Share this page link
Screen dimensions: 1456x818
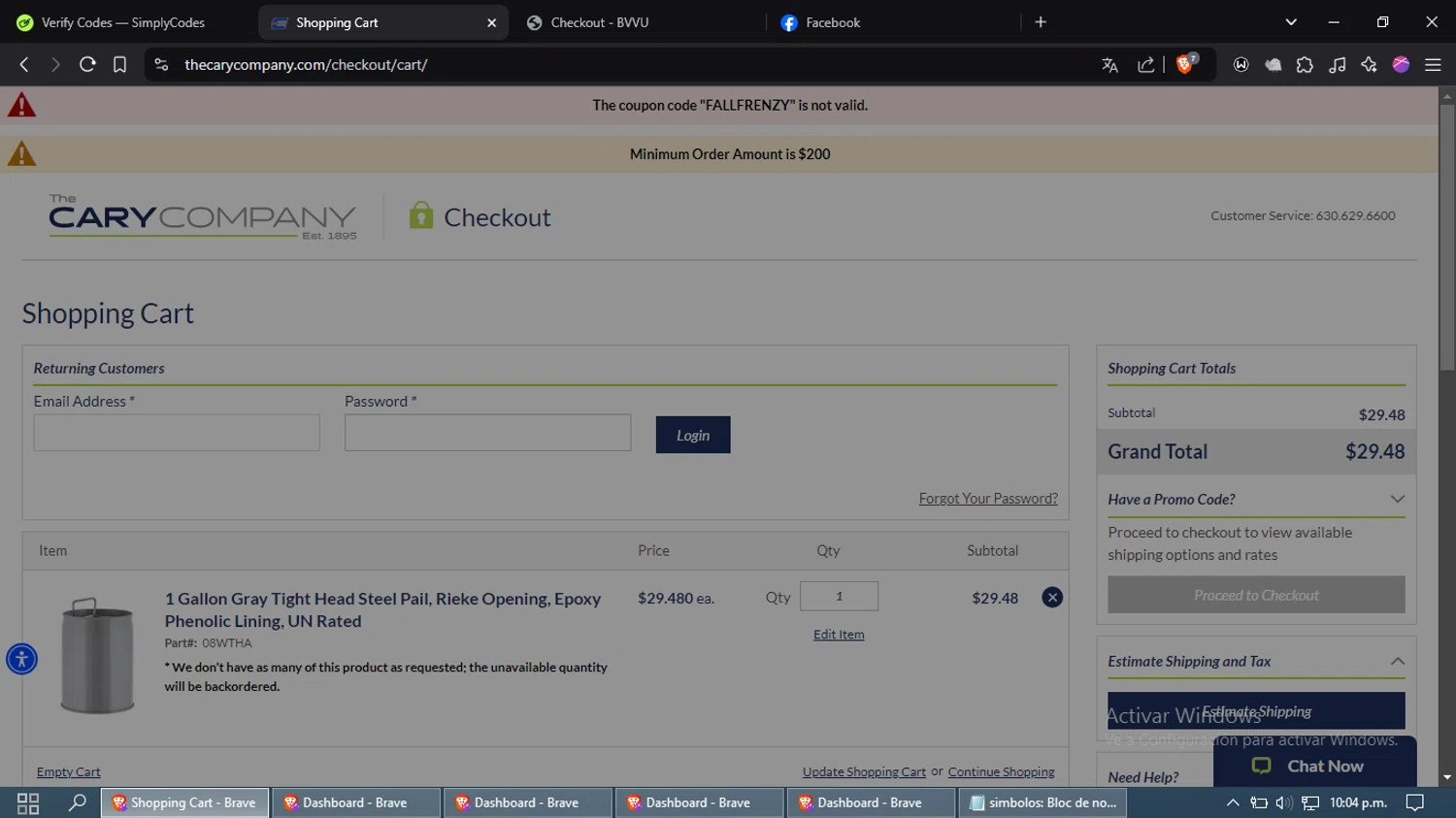pyautogui.click(x=1146, y=65)
